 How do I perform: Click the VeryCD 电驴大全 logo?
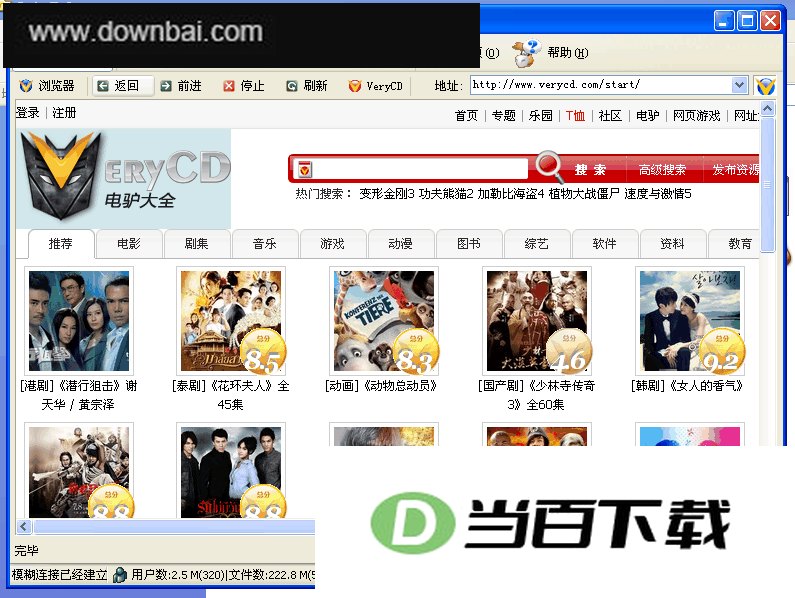pos(124,178)
